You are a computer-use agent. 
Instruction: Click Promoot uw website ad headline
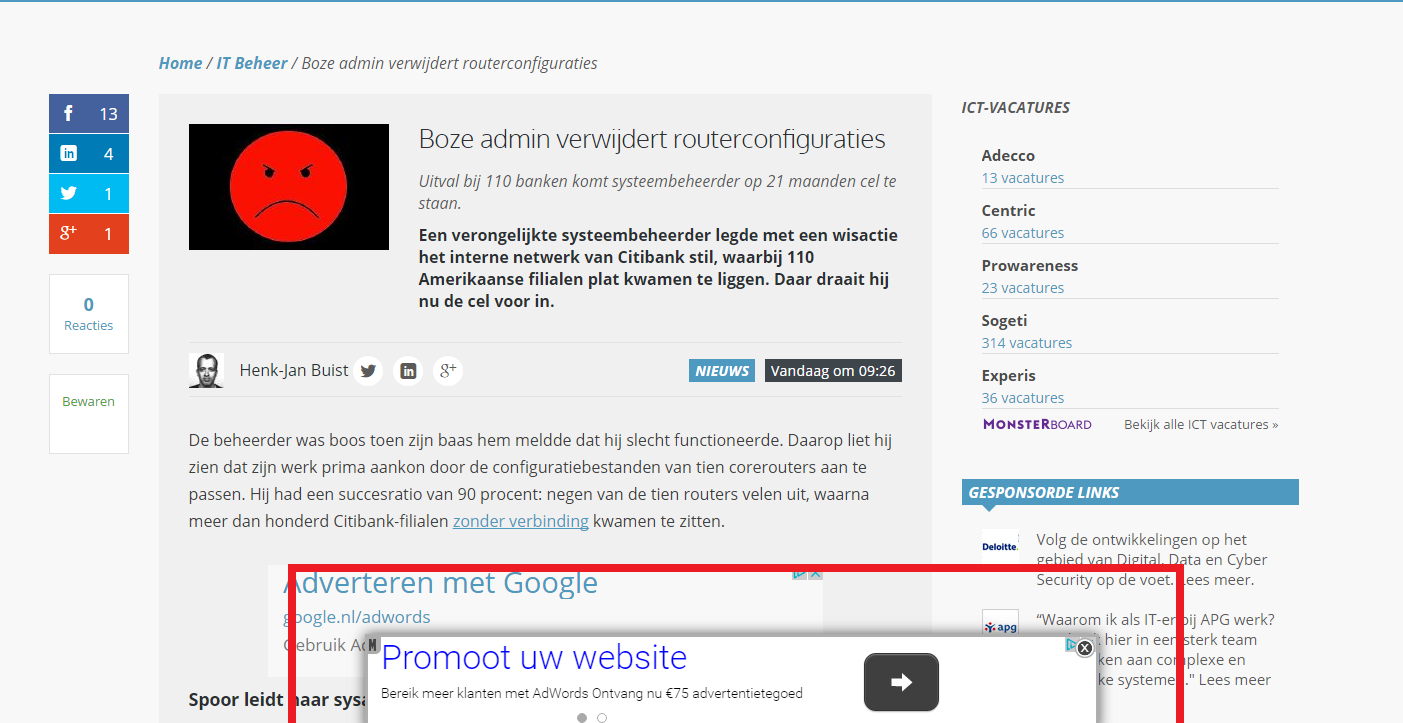click(534, 658)
